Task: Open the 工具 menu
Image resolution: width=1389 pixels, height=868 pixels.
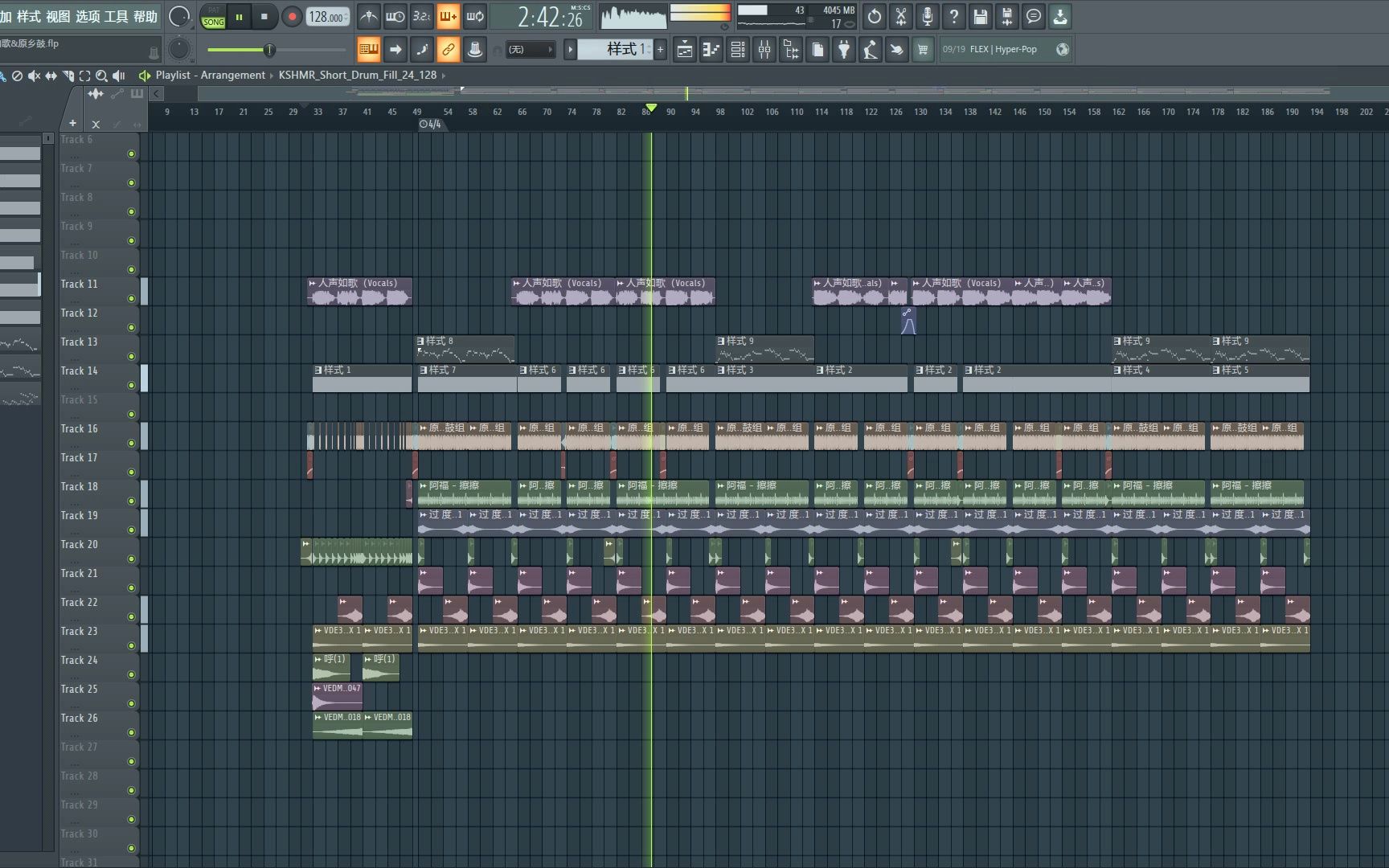Action: (x=117, y=16)
